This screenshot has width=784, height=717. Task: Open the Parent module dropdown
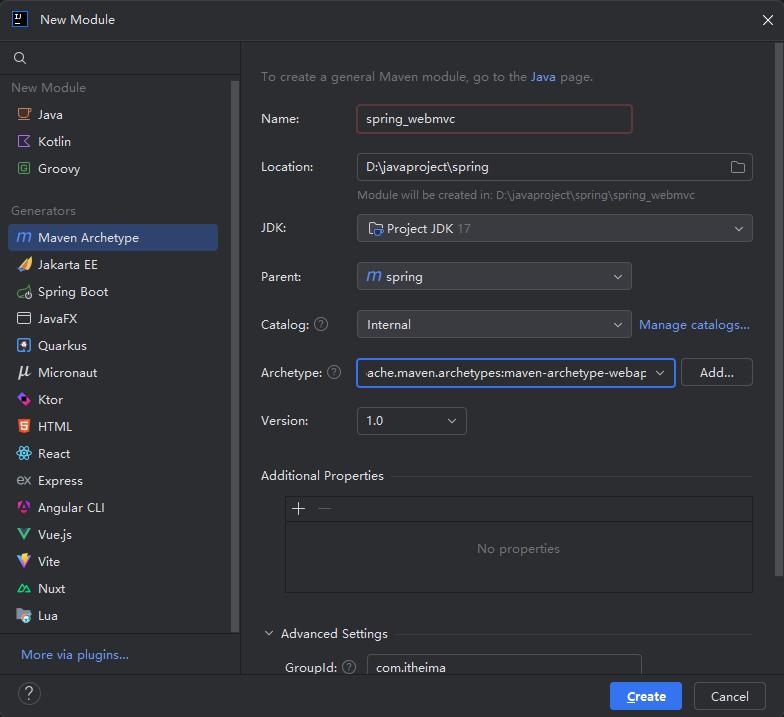494,276
